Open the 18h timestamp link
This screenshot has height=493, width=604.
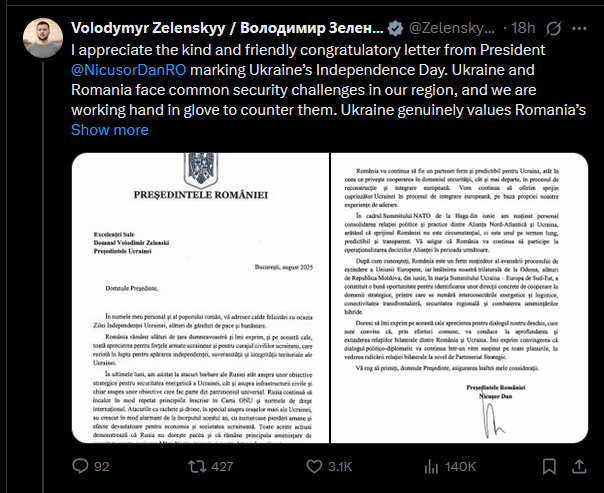point(523,28)
